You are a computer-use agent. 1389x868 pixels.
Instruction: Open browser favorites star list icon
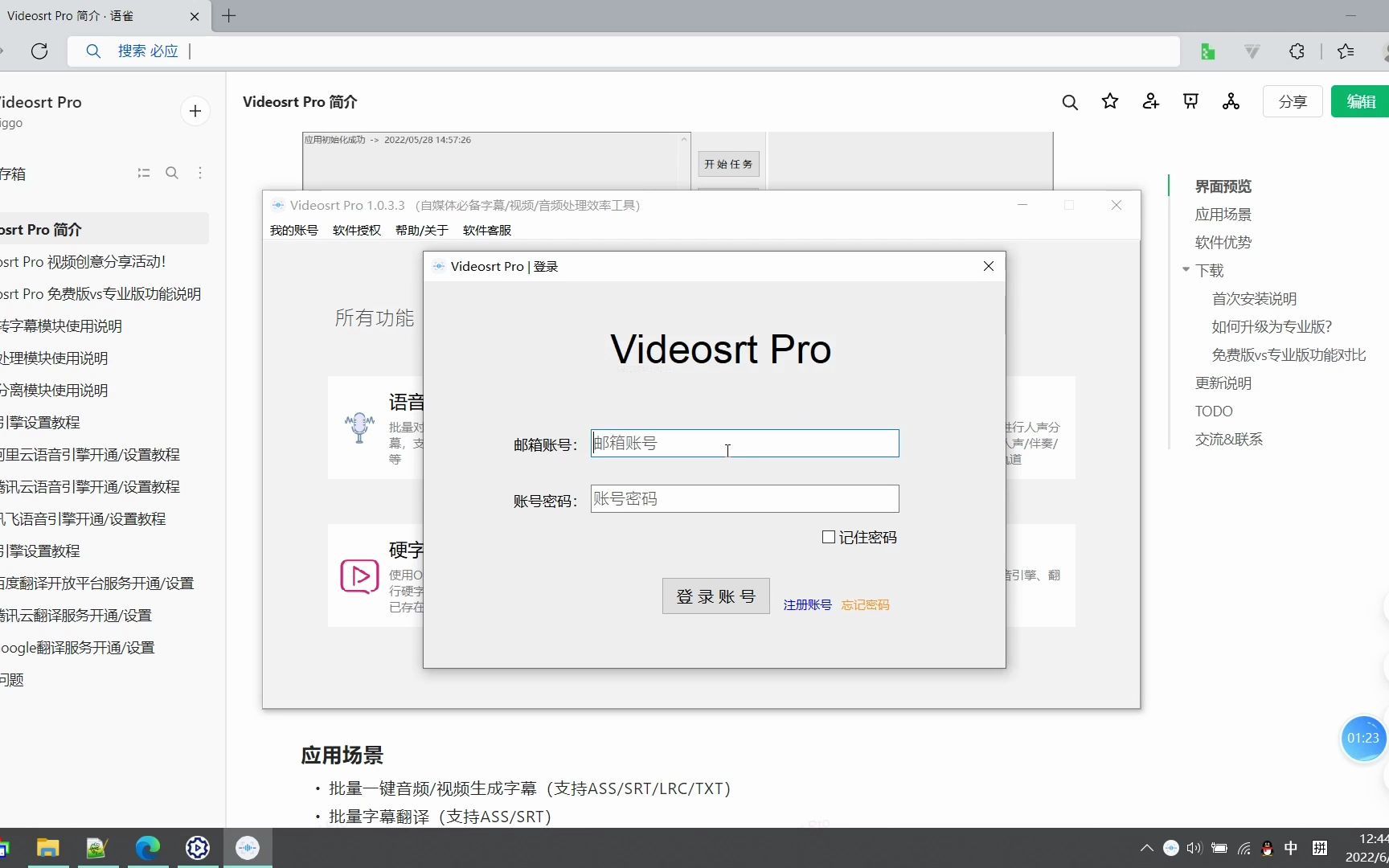(1346, 51)
